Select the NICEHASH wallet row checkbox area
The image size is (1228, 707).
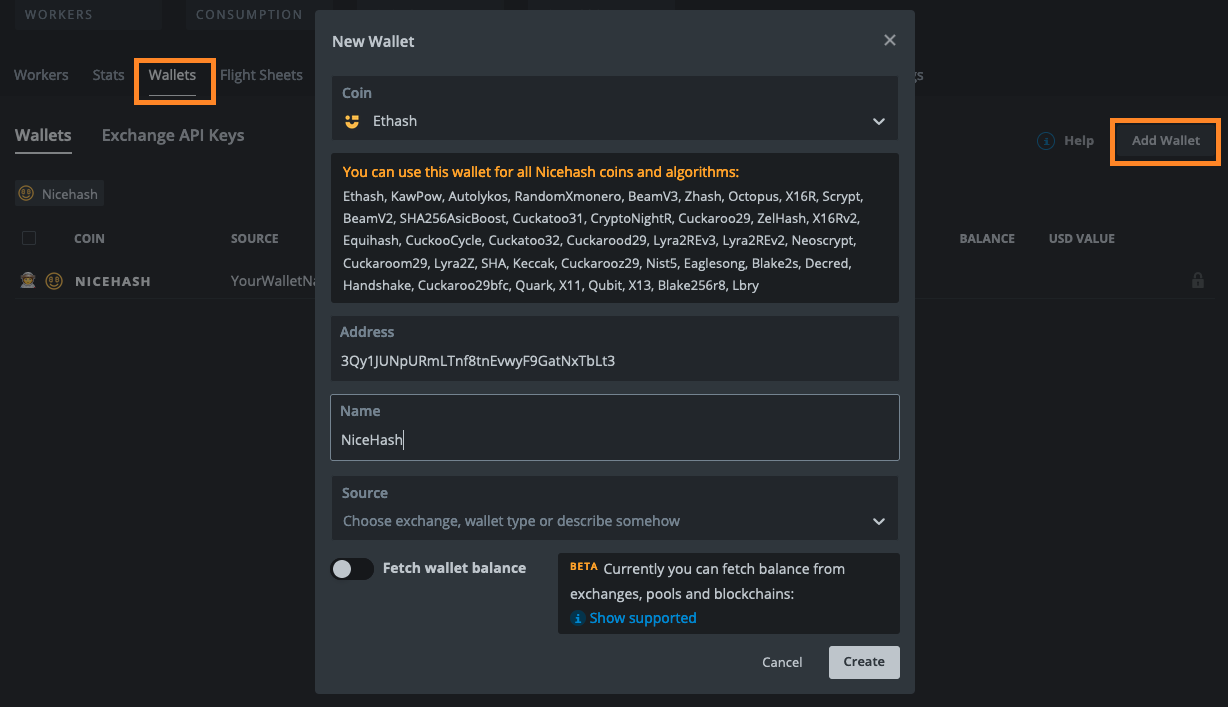[x=29, y=281]
